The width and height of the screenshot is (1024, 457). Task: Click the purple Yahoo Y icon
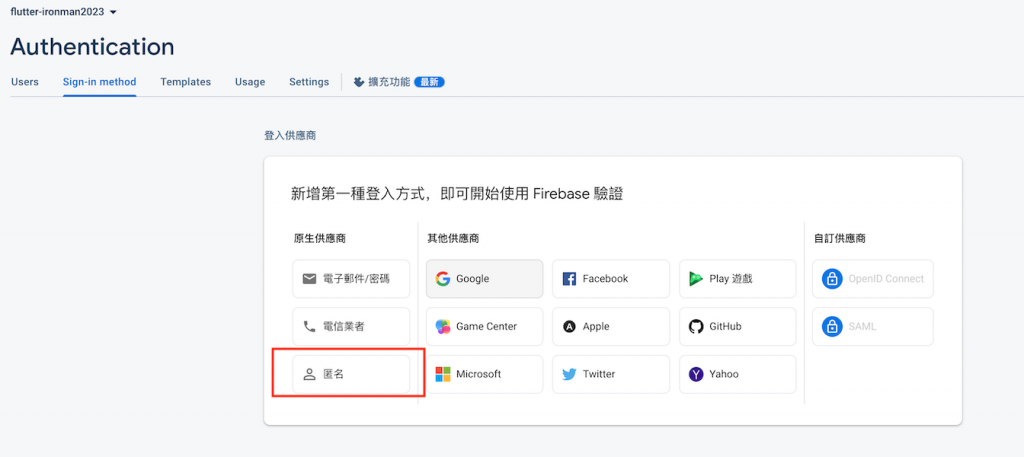click(696, 374)
